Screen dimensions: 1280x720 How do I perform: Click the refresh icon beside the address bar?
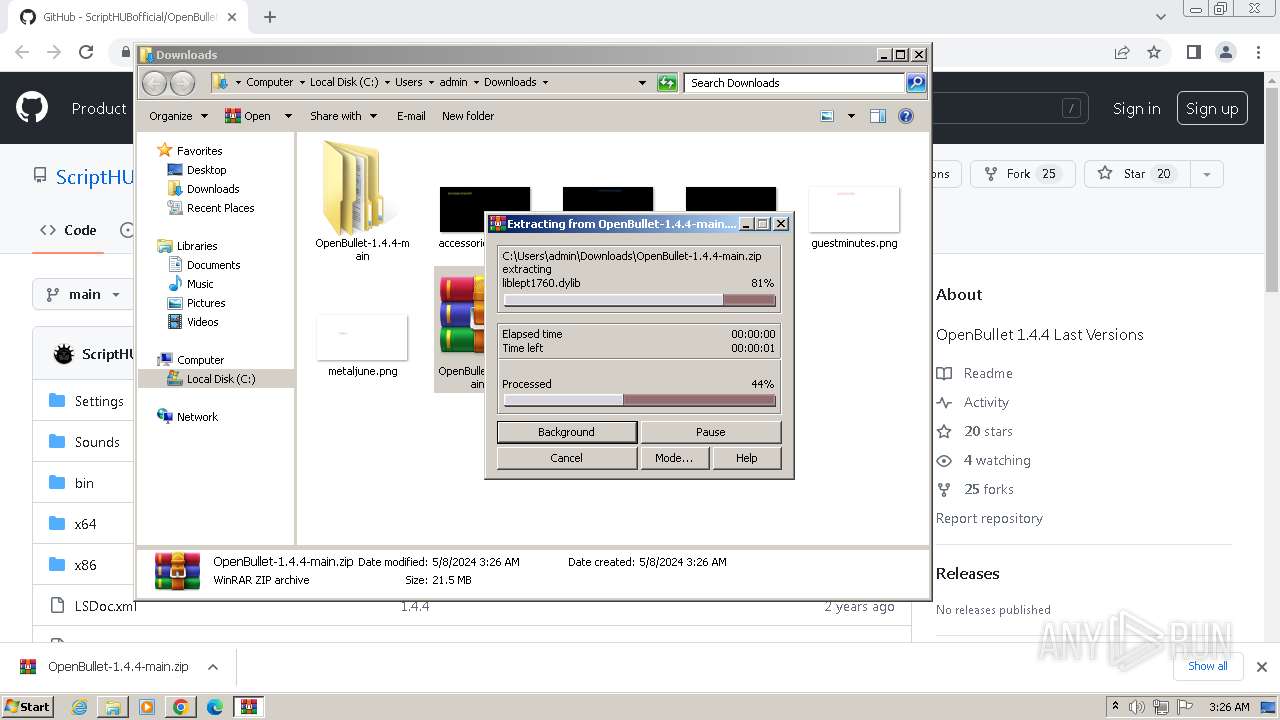(667, 83)
